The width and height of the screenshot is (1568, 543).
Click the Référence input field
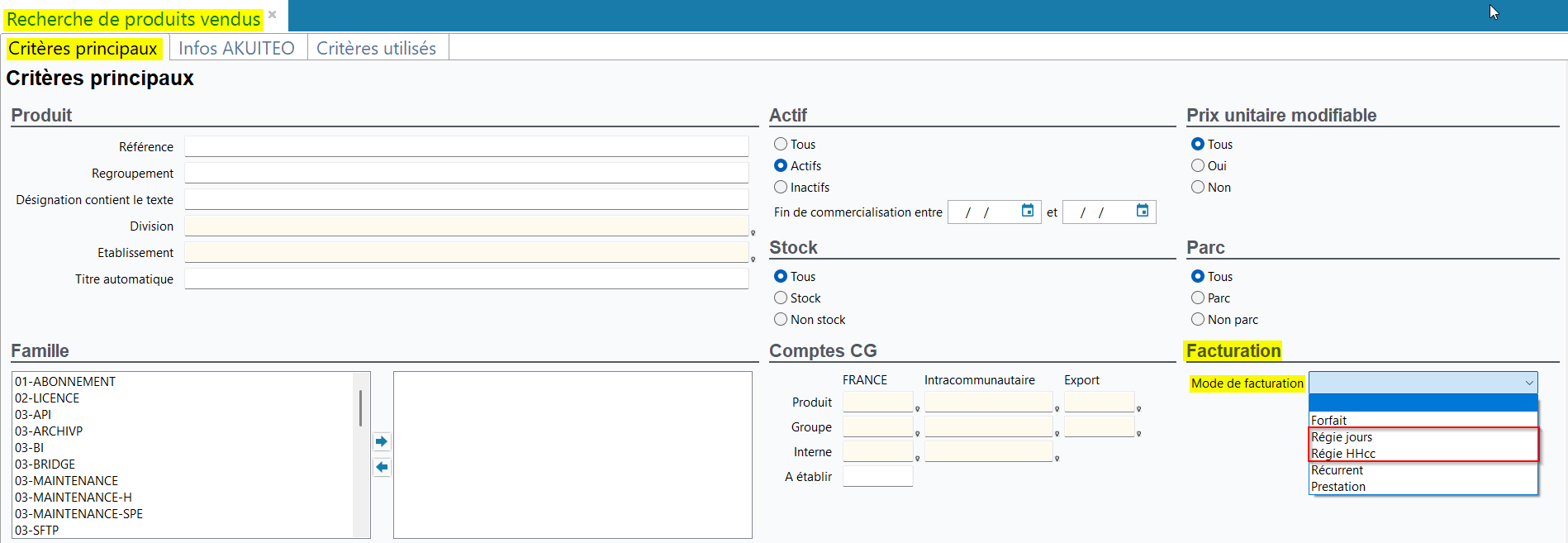(466, 147)
